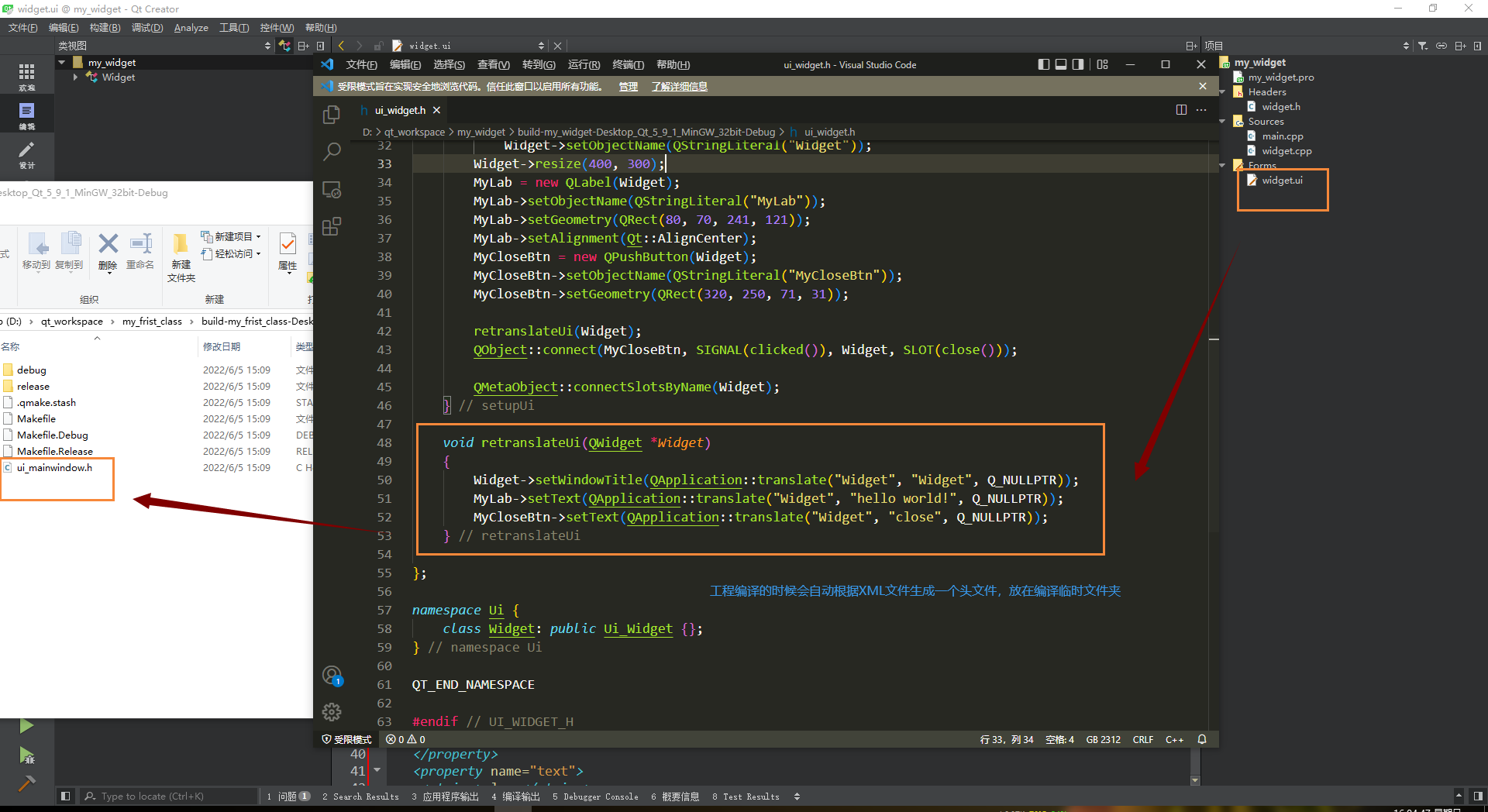
Task: Click 管理 in the restricted mode banner
Action: [628, 87]
